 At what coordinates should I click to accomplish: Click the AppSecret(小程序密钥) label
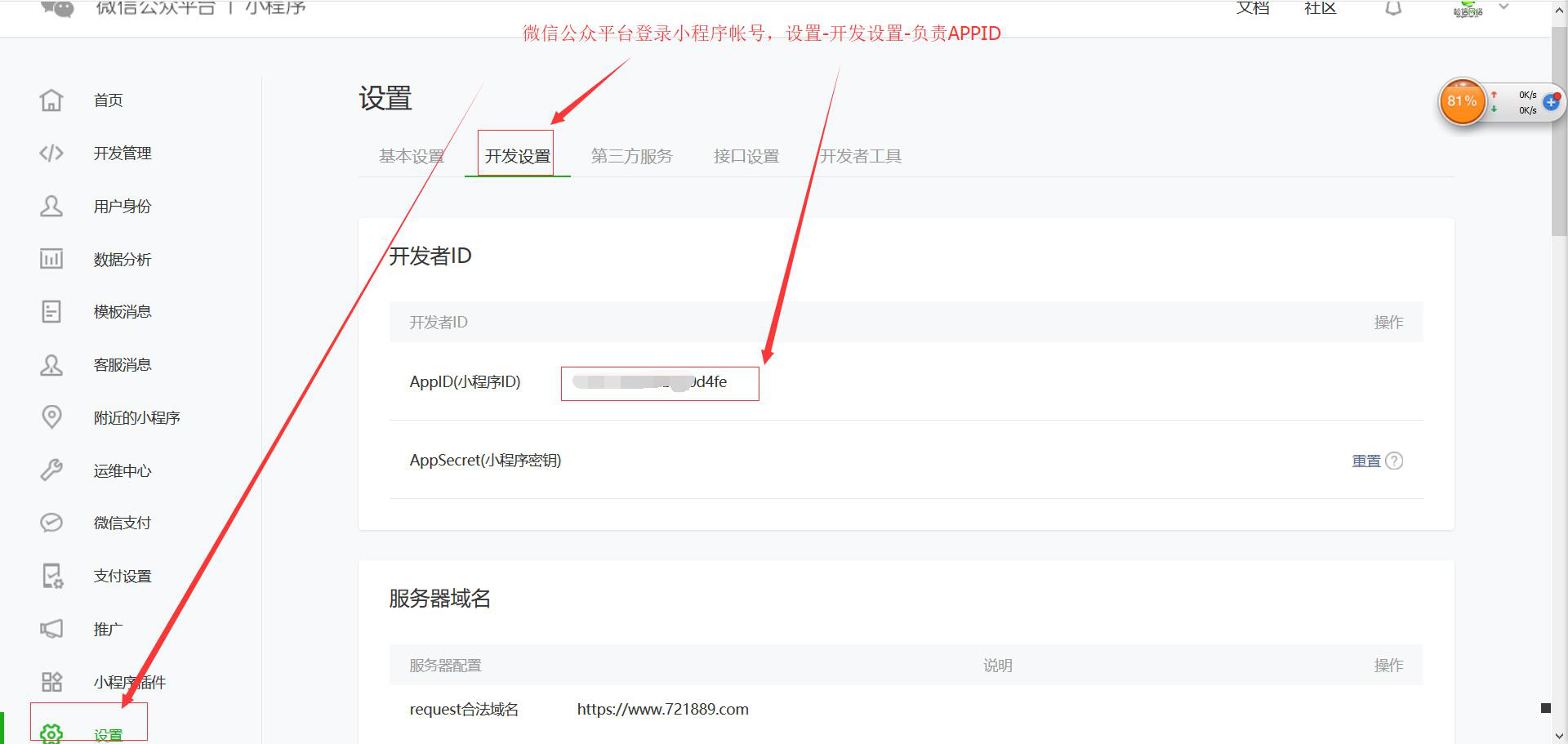click(x=485, y=461)
